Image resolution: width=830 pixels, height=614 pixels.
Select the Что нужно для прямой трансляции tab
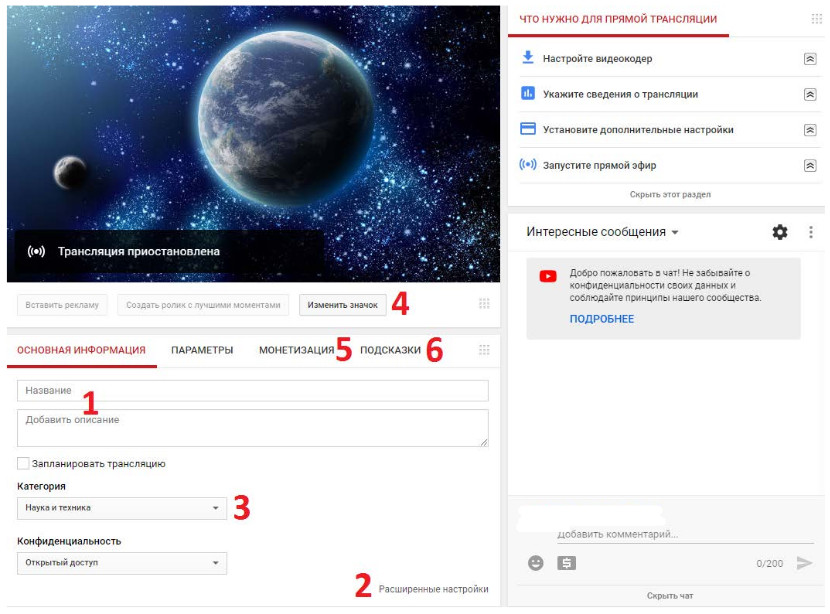(618, 19)
